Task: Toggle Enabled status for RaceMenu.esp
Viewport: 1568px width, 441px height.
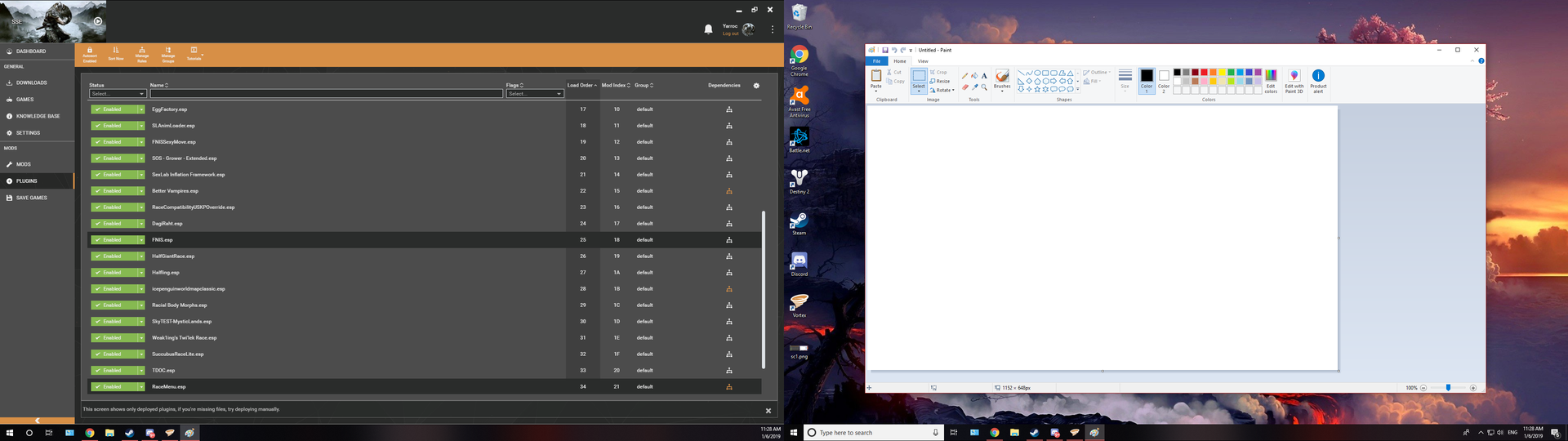Action: 114,387
